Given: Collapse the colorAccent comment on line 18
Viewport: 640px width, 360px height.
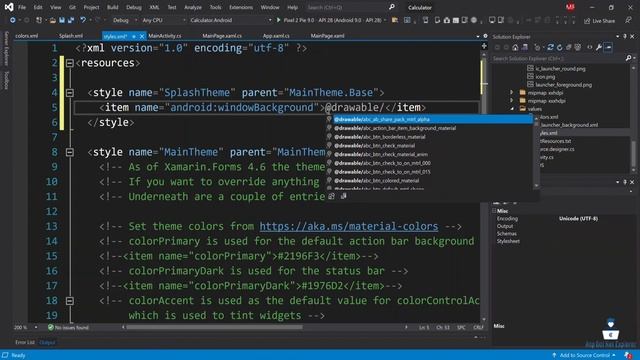Looking at the screenshot, I should click(x=70, y=301).
